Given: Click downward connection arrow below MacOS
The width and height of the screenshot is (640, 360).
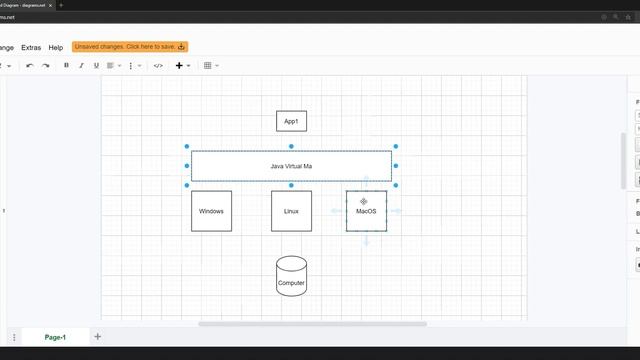Looking at the screenshot, I should [367, 242].
